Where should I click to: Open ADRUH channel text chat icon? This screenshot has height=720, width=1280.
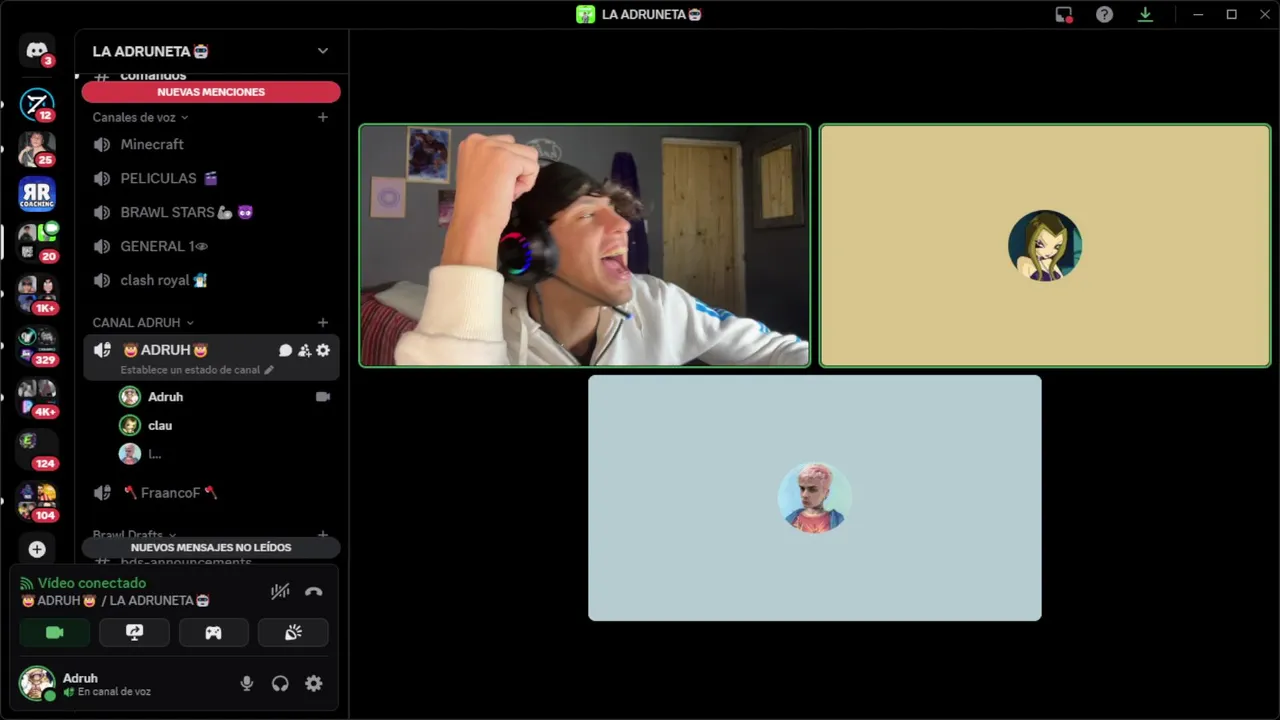tap(285, 350)
